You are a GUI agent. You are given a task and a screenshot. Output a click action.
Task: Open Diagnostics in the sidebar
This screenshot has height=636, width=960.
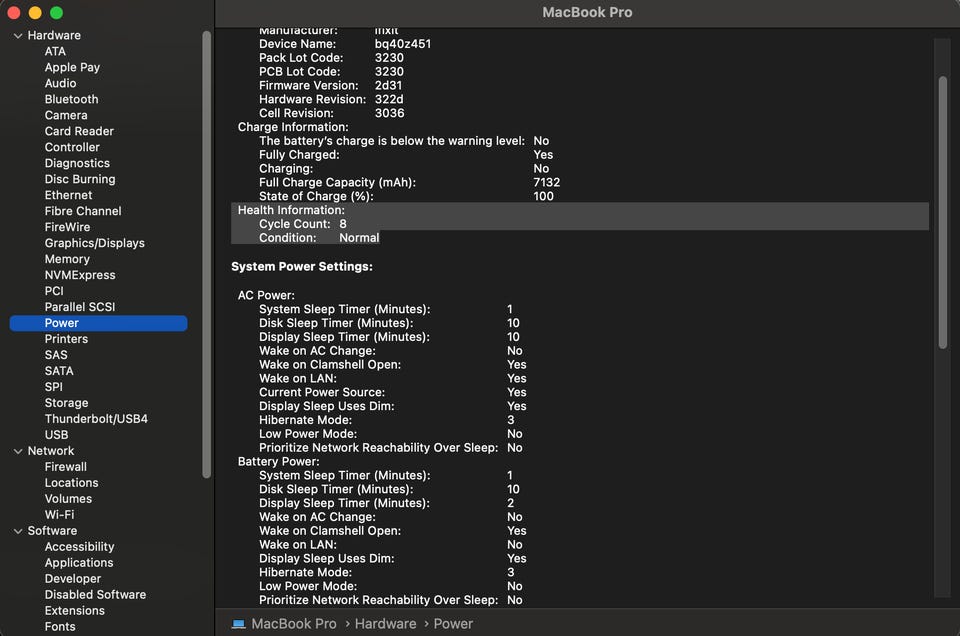[x=77, y=163]
